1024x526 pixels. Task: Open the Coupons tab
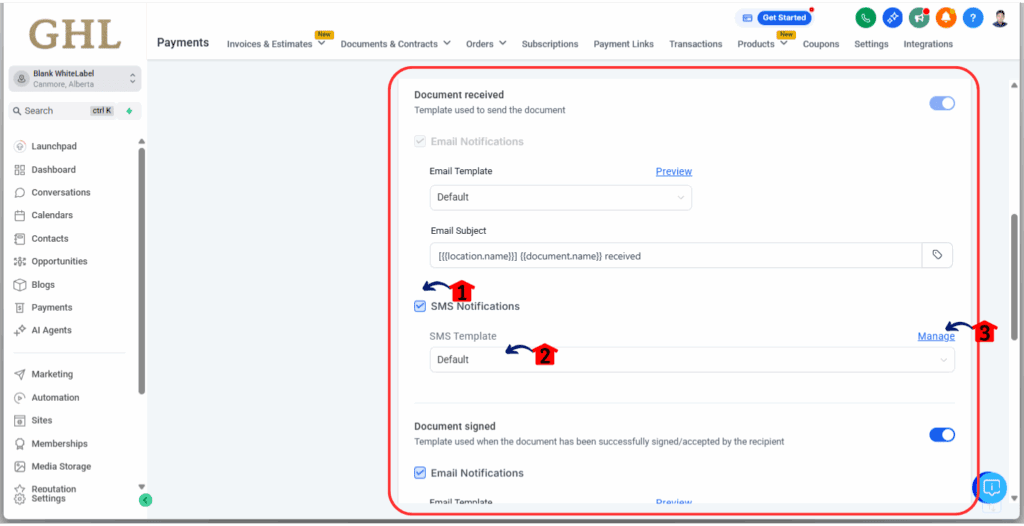821,44
